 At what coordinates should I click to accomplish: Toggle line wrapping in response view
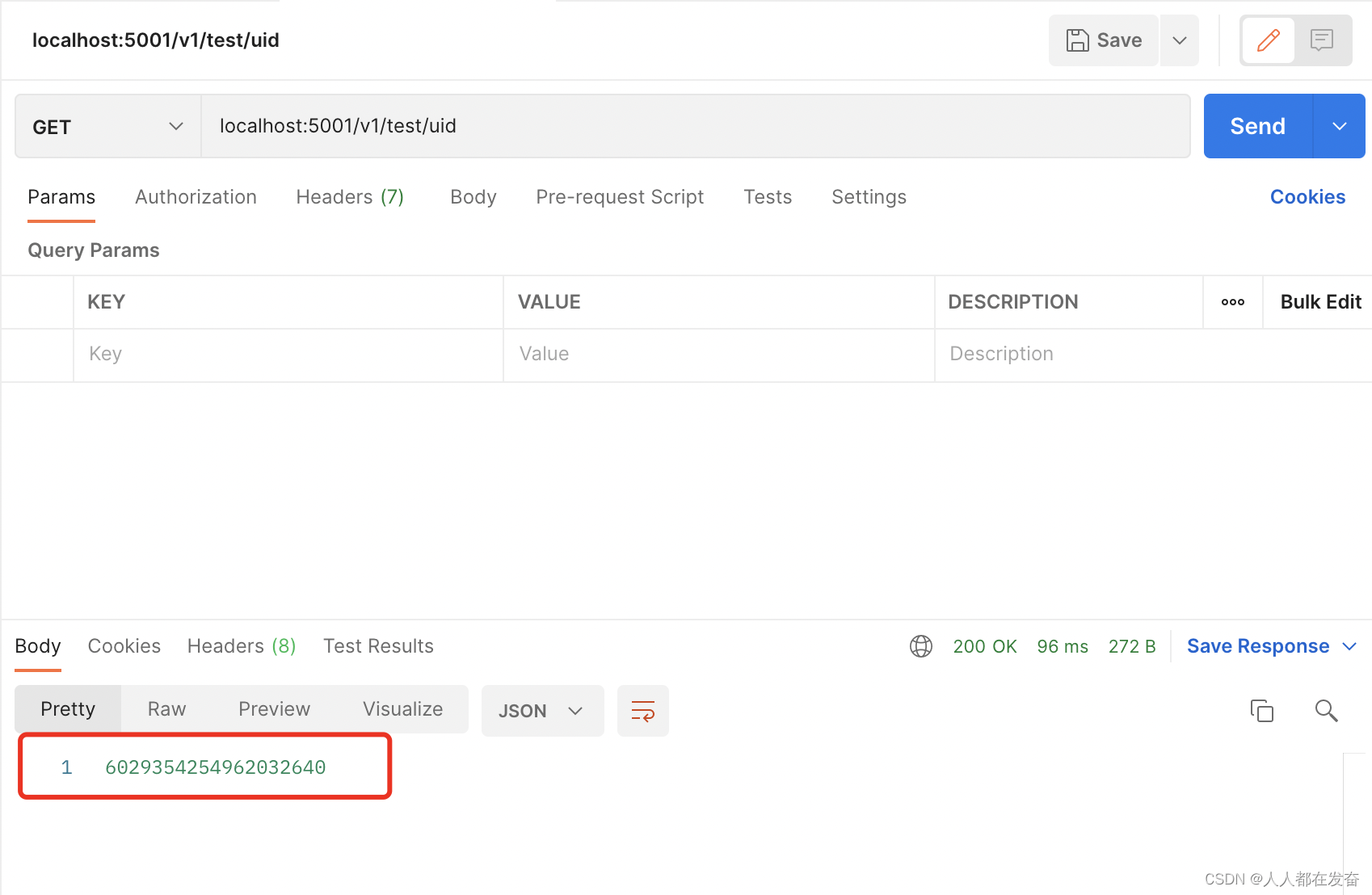point(642,711)
